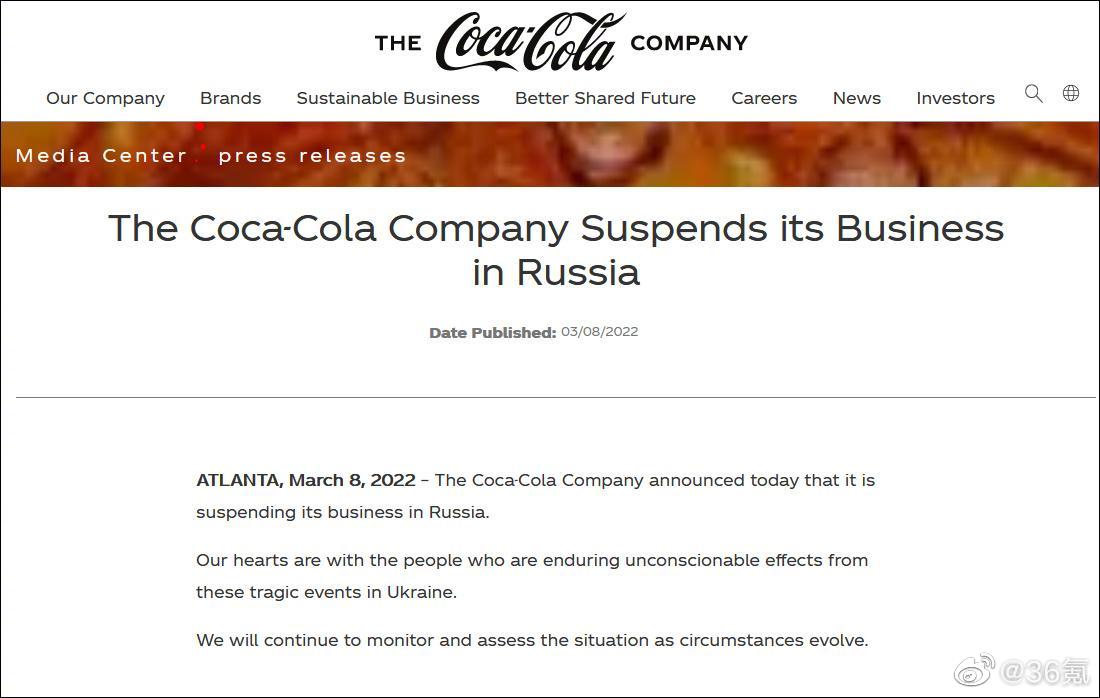Open the Careers navigation item
1100x698 pixels.
pos(764,98)
